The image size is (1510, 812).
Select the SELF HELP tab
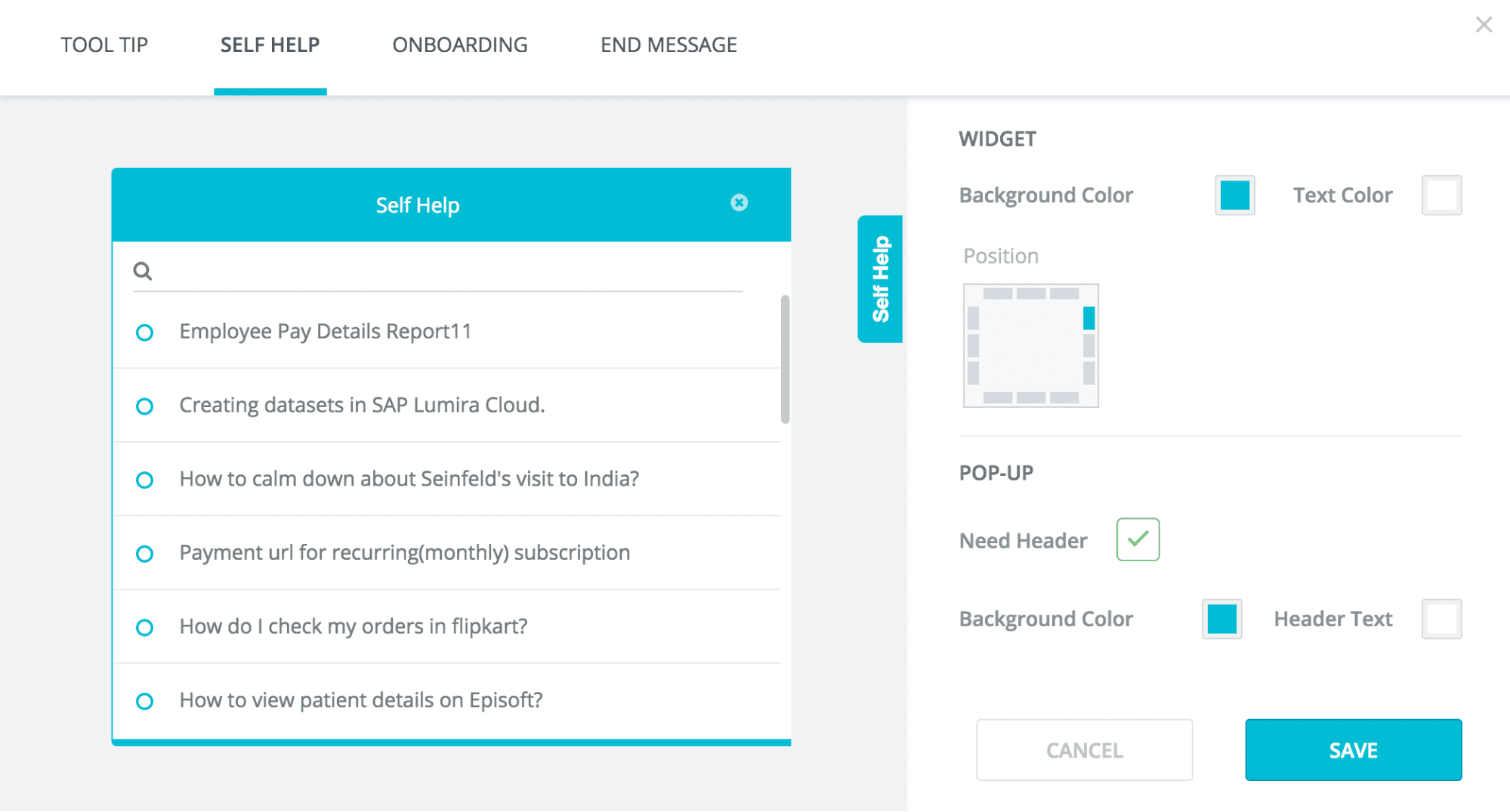270,45
